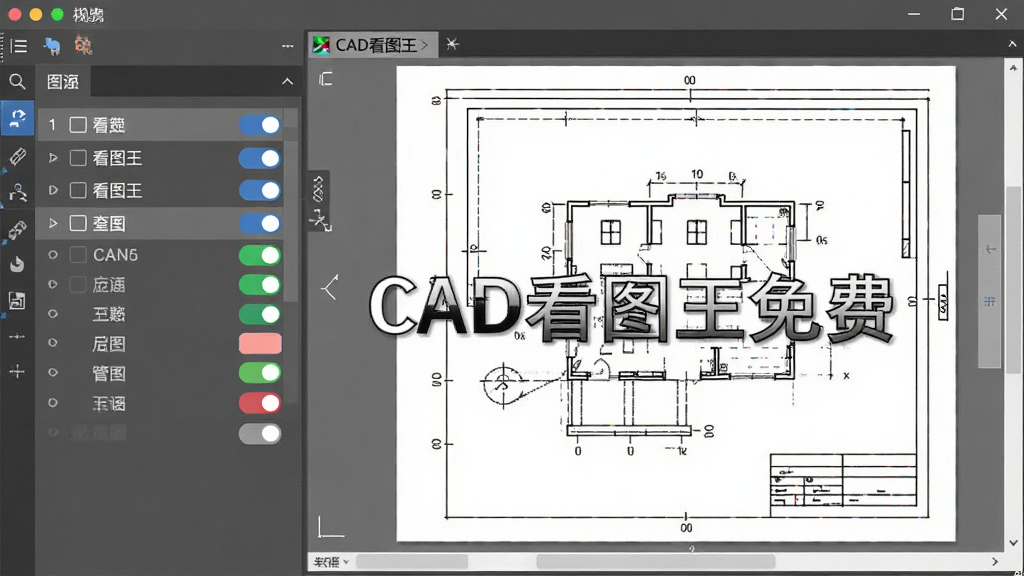Image resolution: width=1024 pixels, height=576 pixels.
Task: Open the list menu icon in top-left toolbar
Action: [x=19, y=46]
